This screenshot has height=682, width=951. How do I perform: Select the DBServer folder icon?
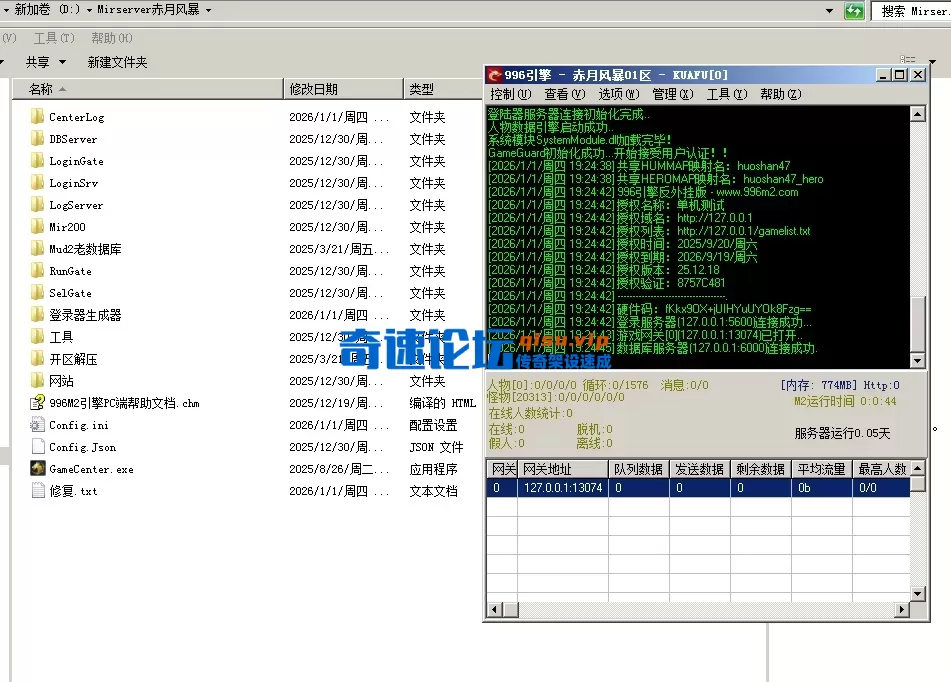click(x=37, y=139)
